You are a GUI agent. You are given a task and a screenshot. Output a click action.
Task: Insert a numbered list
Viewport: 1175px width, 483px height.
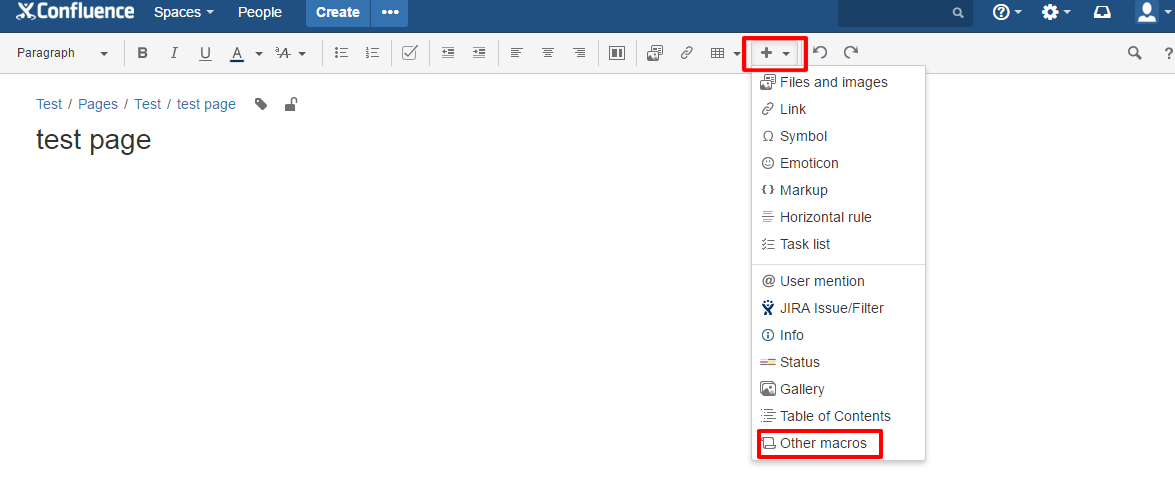click(x=372, y=53)
